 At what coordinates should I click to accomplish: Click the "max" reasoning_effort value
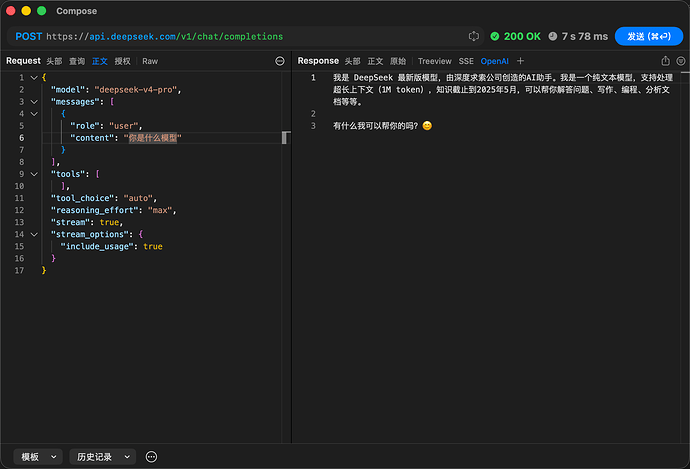click(x=160, y=210)
